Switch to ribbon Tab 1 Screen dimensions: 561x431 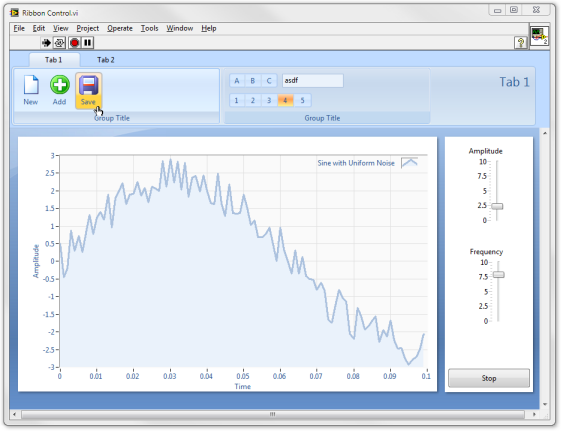click(54, 60)
